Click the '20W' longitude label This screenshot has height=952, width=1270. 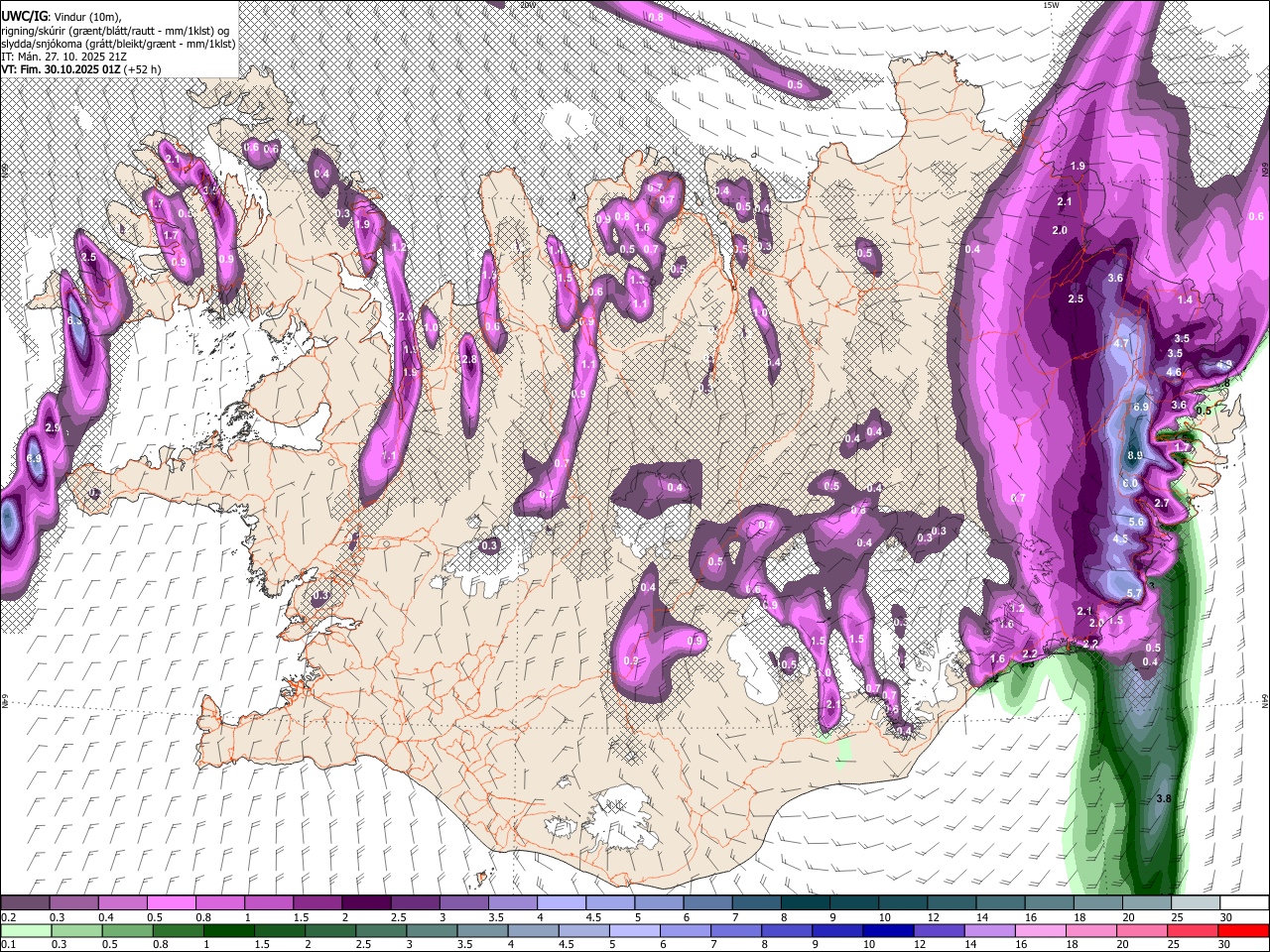[527, 5]
